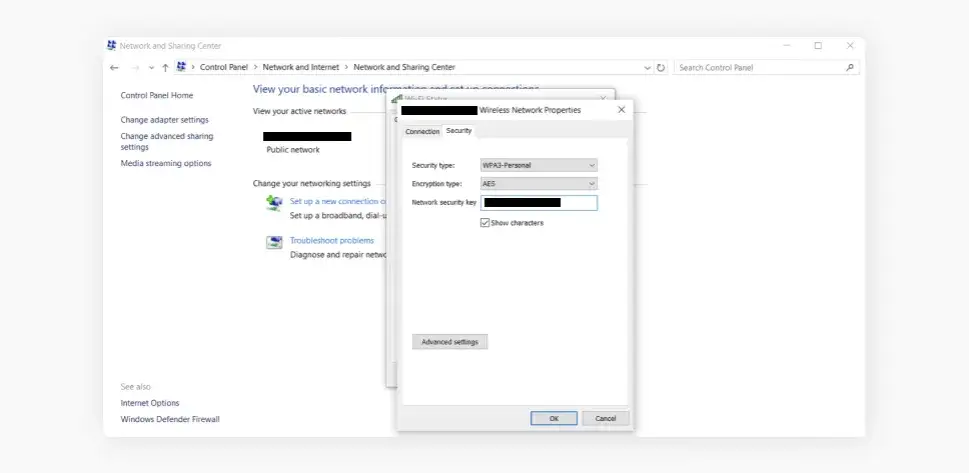
Task: Open Windows Defender Firewall
Action: pyautogui.click(x=170, y=419)
